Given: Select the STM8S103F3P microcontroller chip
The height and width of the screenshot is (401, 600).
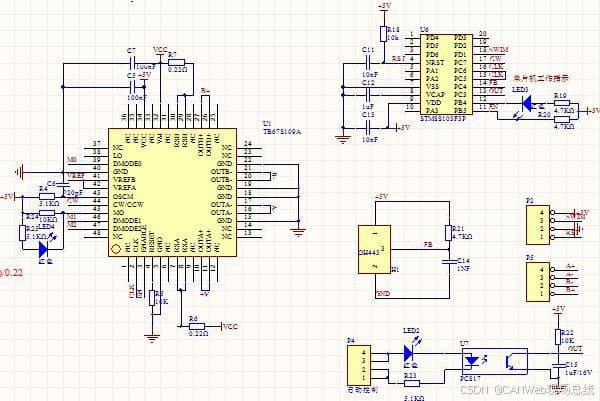Looking at the screenshot, I should [446, 74].
